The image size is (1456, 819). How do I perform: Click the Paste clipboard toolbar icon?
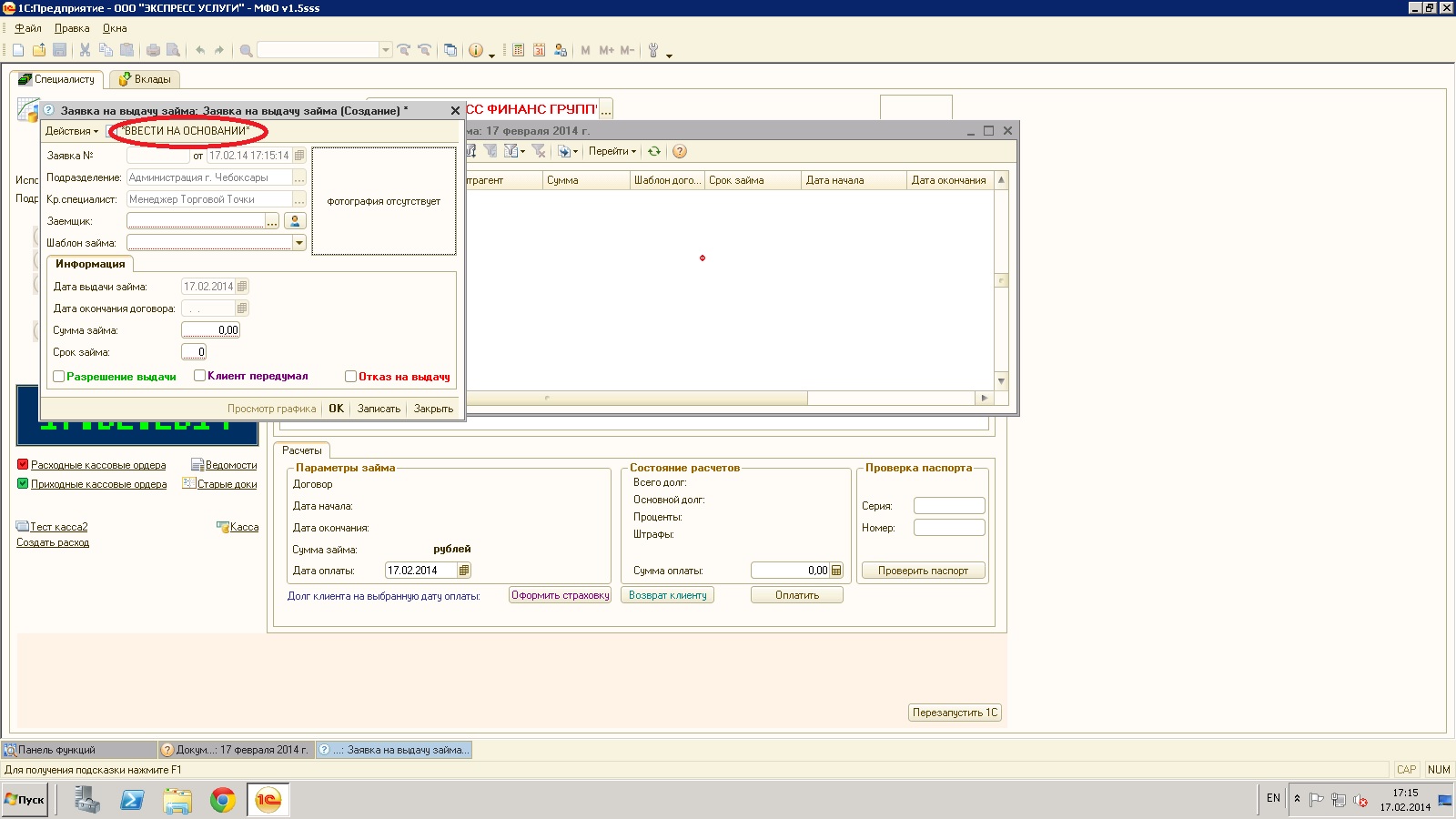click(x=126, y=50)
